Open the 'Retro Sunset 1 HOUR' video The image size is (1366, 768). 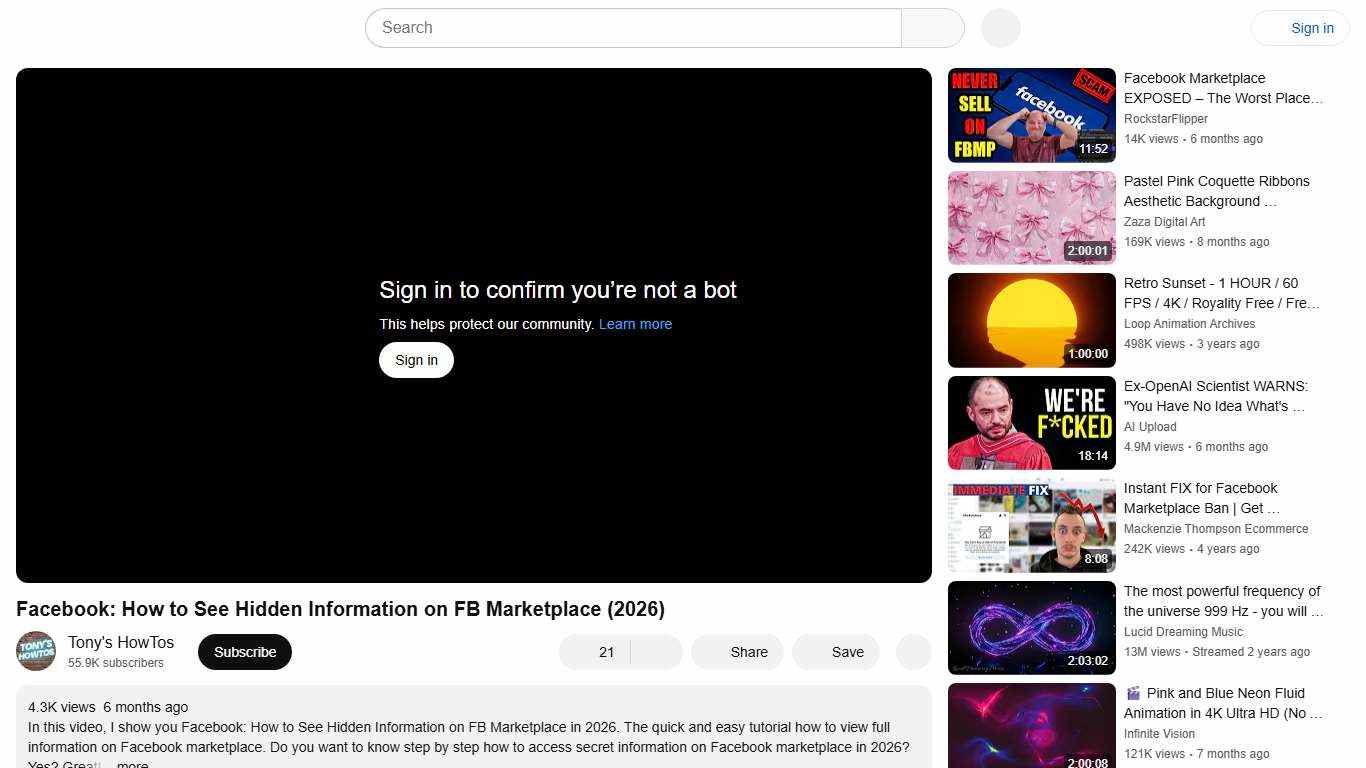tap(1031, 320)
